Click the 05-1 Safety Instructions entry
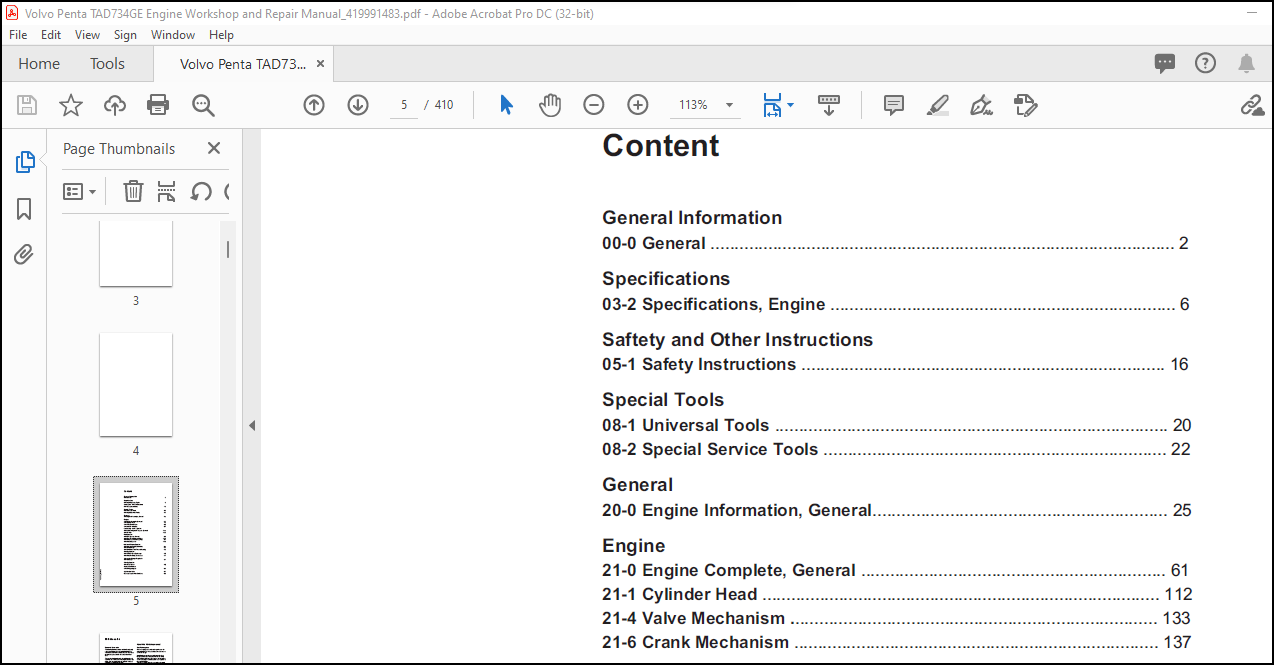This screenshot has height=665, width=1274. pos(894,364)
